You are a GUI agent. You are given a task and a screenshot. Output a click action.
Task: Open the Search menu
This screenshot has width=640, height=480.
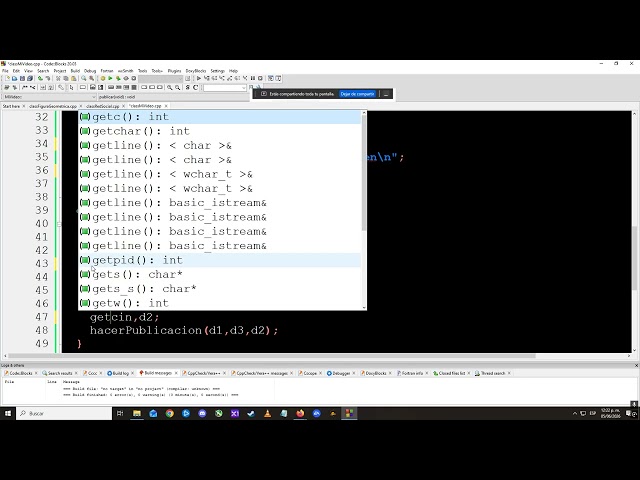43,71
